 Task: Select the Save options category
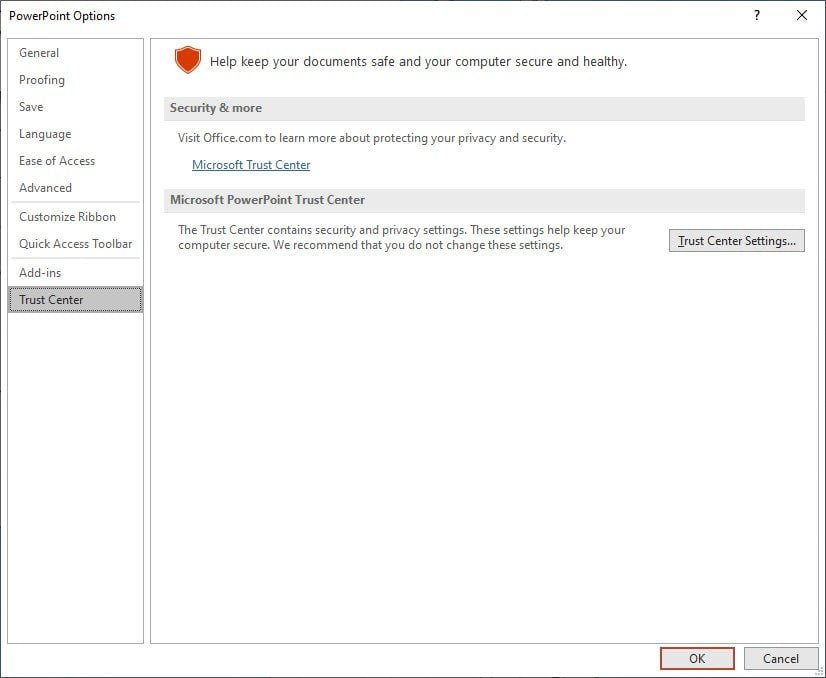(x=31, y=107)
